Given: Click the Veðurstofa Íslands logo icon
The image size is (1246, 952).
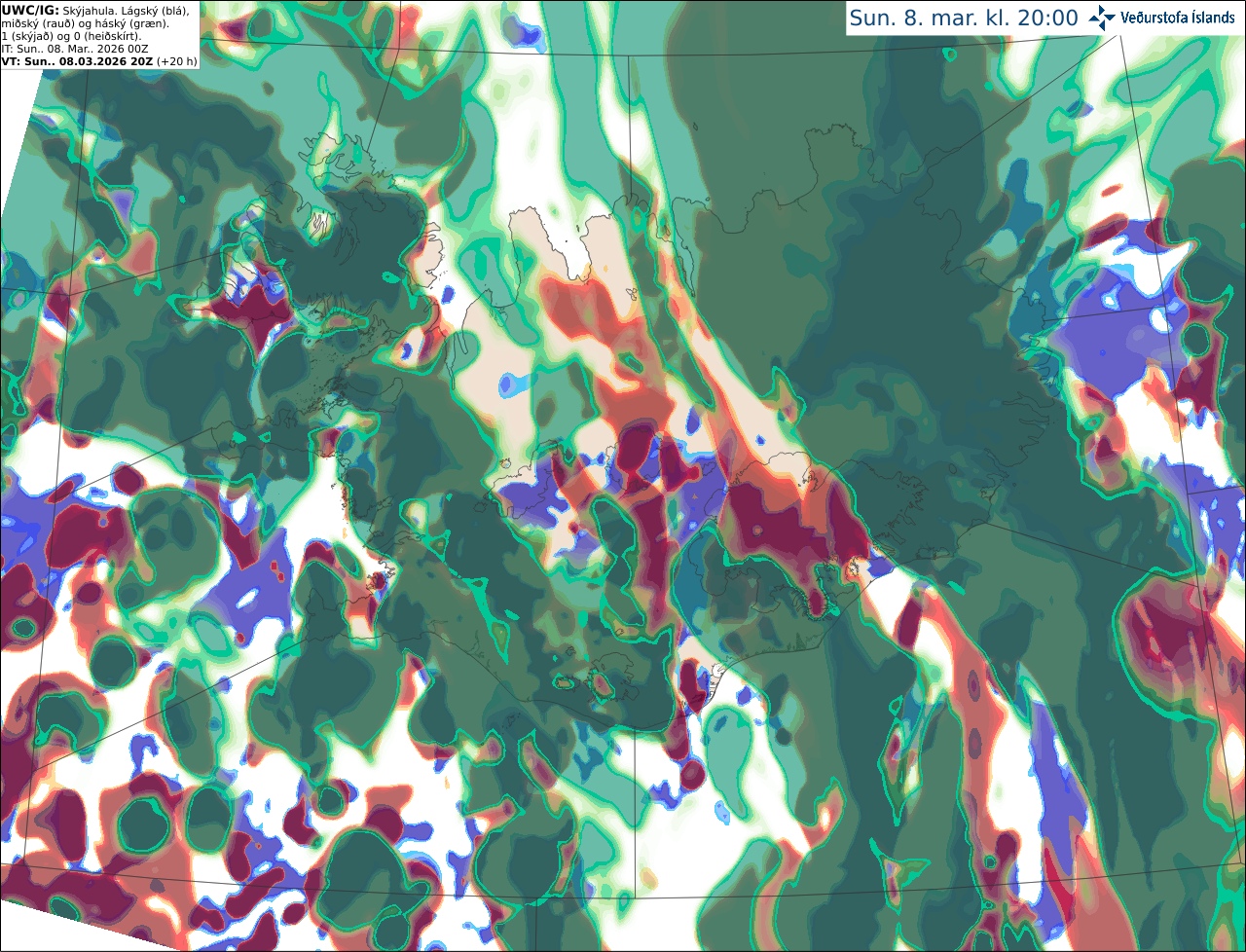Looking at the screenshot, I should coord(1102,18).
